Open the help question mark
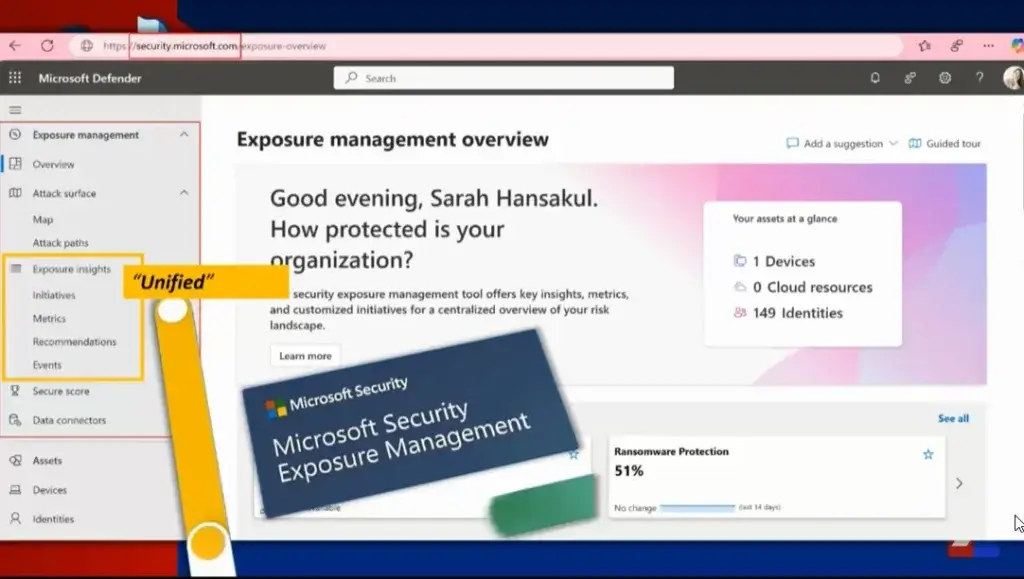The image size is (1024, 579). (x=980, y=78)
